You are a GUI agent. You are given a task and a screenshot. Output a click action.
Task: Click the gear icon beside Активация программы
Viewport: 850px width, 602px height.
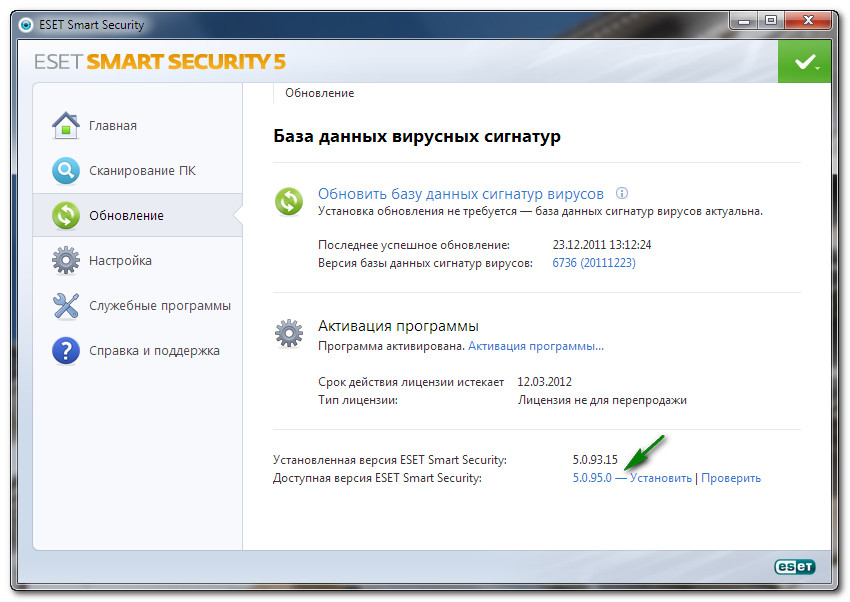tap(289, 333)
